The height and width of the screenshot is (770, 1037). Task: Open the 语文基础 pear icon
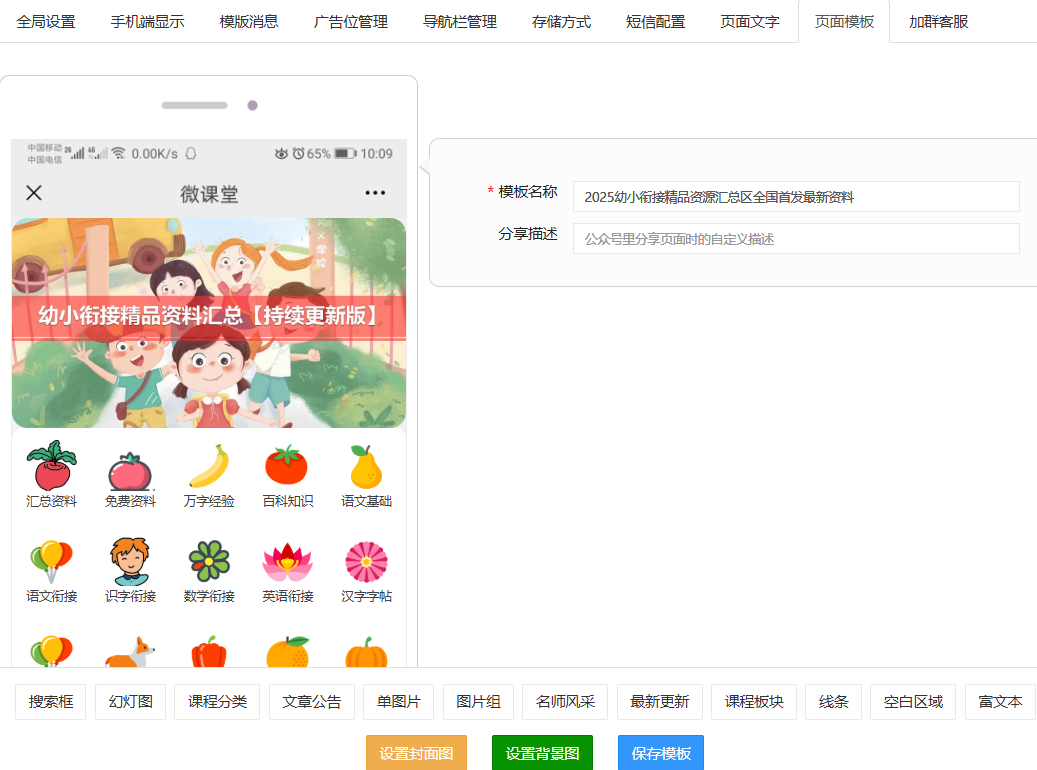coord(366,466)
